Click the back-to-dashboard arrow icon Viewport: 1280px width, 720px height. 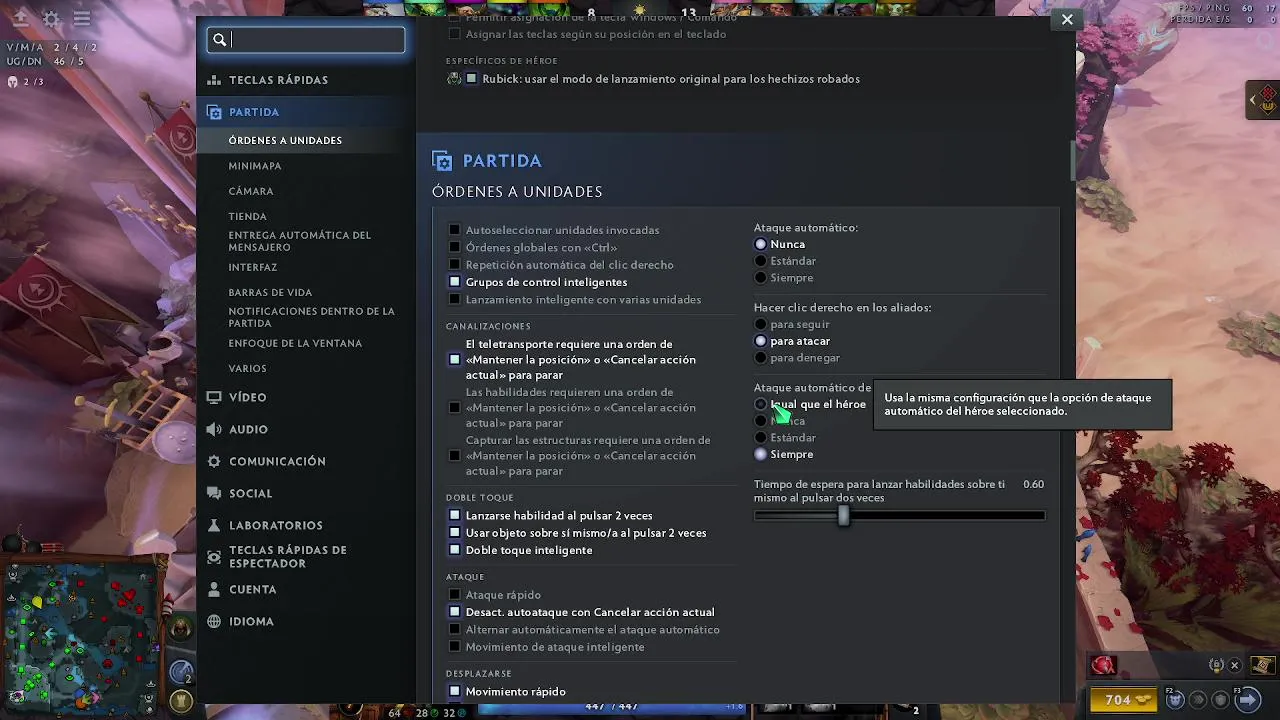coord(20,18)
